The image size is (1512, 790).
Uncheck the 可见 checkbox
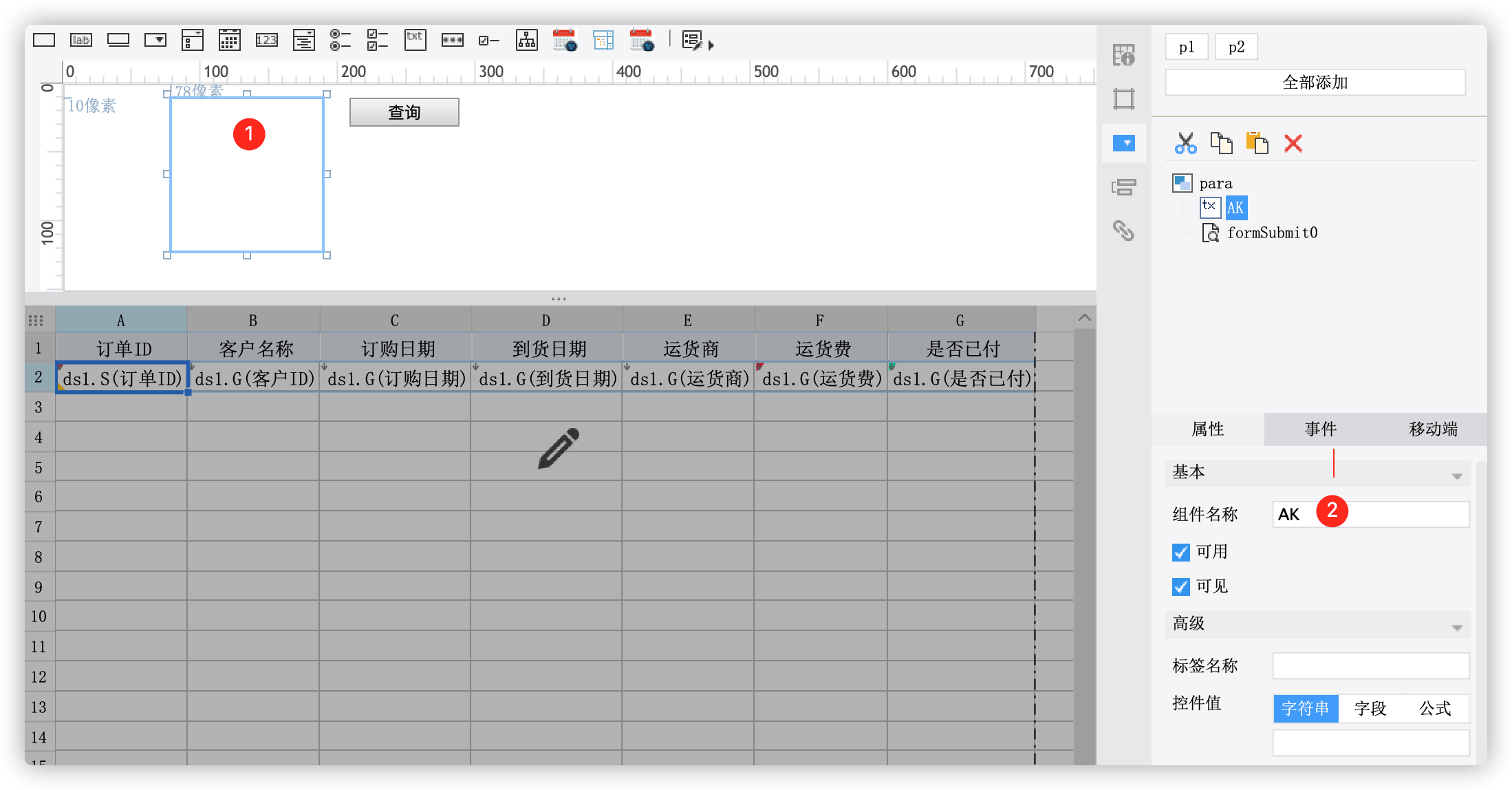coord(1180,586)
